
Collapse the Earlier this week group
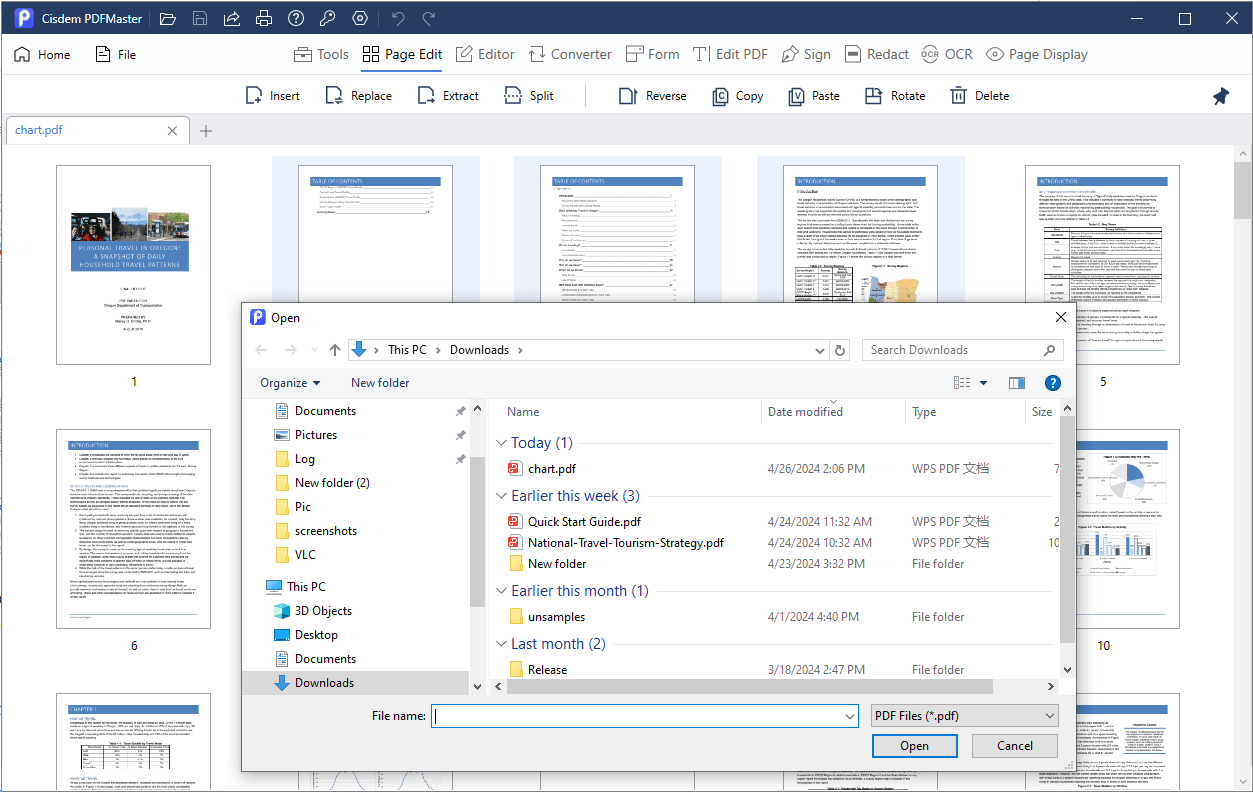click(502, 496)
